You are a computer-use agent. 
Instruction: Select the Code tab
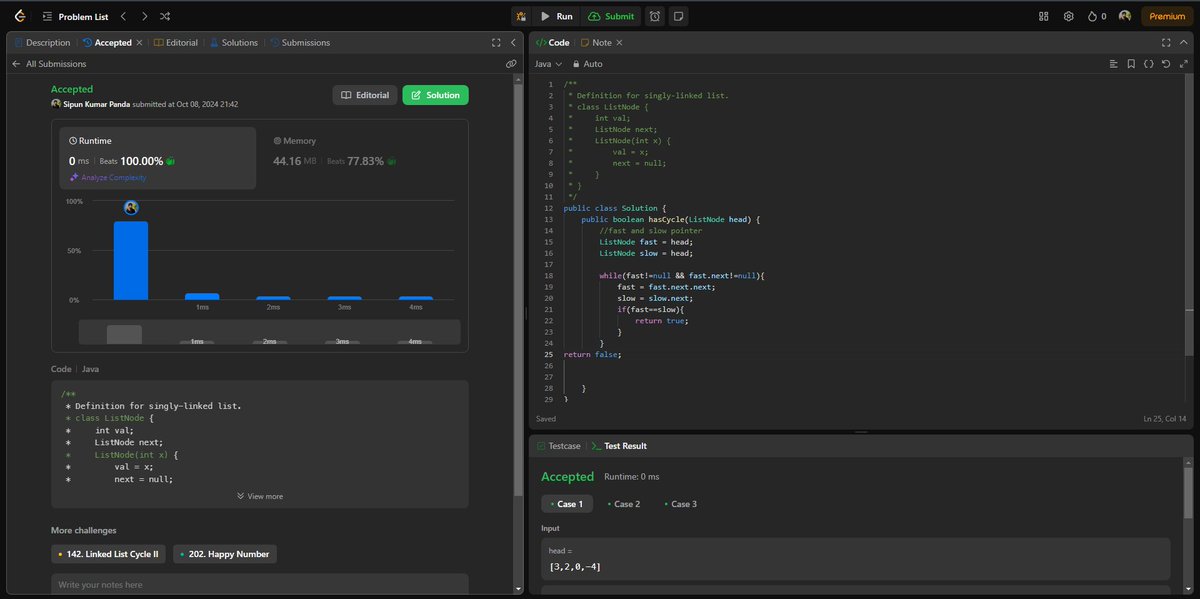[552, 43]
